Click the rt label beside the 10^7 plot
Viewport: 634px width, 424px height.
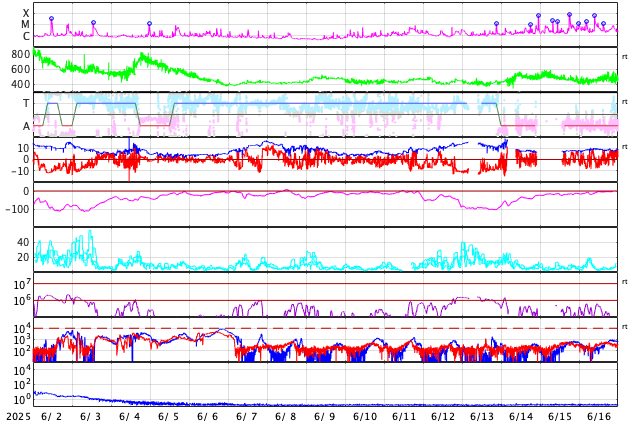click(x=625, y=282)
